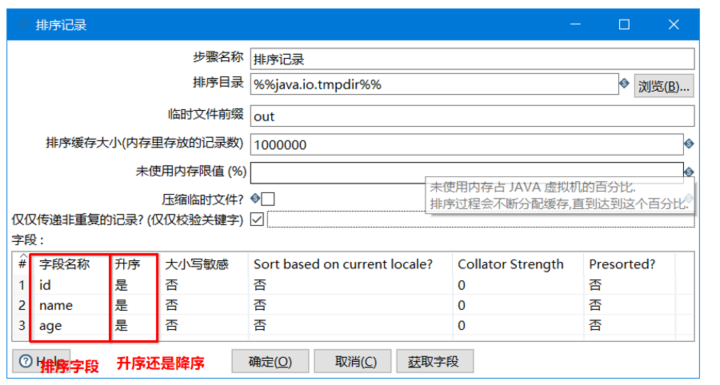Screen dimensions: 720x385
Task: Confirm with 确定(O) button
Action: pyautogui.click(x=270, y=362)
